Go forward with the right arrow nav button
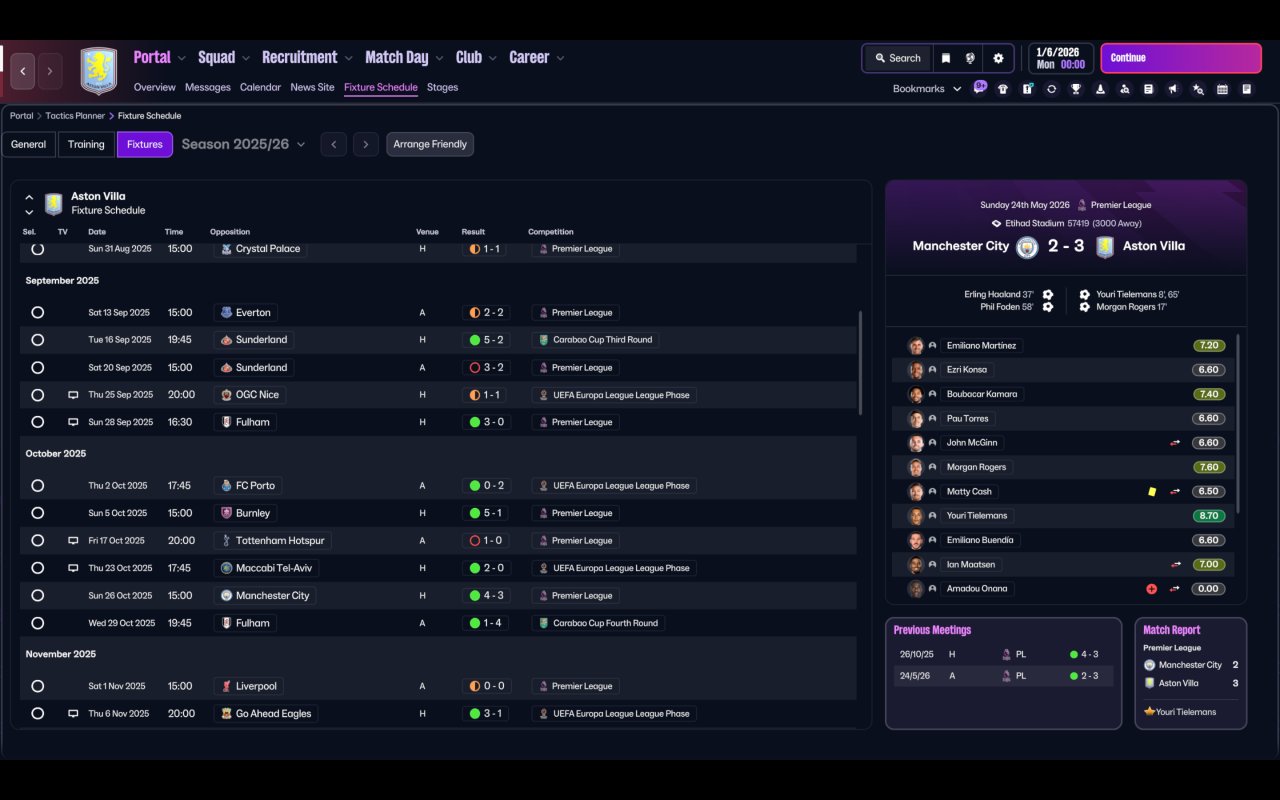Viewport: 1280px width, 800px height. (50, 72)
